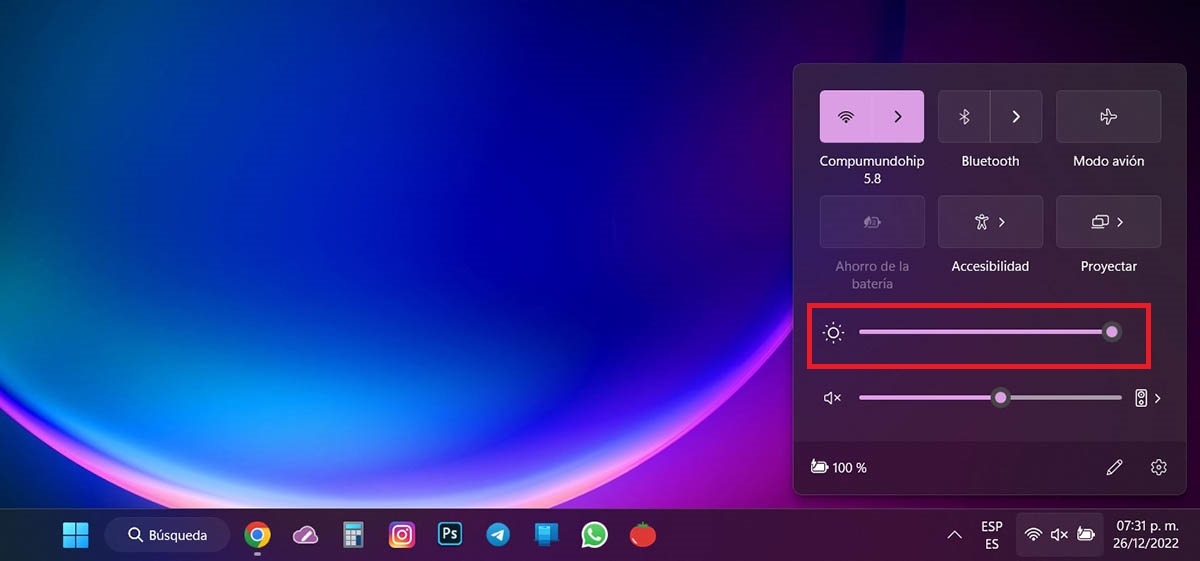The height and width of the screenshot is (561, 1200).
Task: Expand Bluetooth devices chevron
Action: click(x=1016, y=116)
